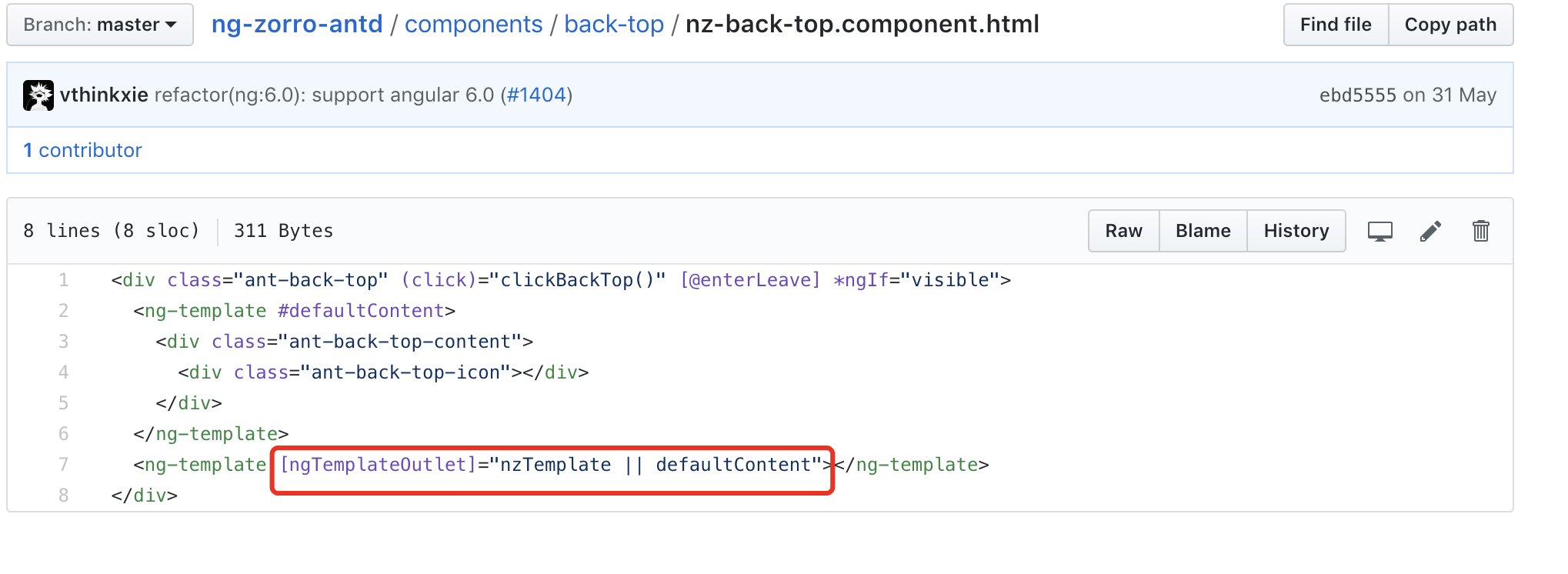
Task: Open the components folder breadcrumb
Action: click(x=473, y=25)
